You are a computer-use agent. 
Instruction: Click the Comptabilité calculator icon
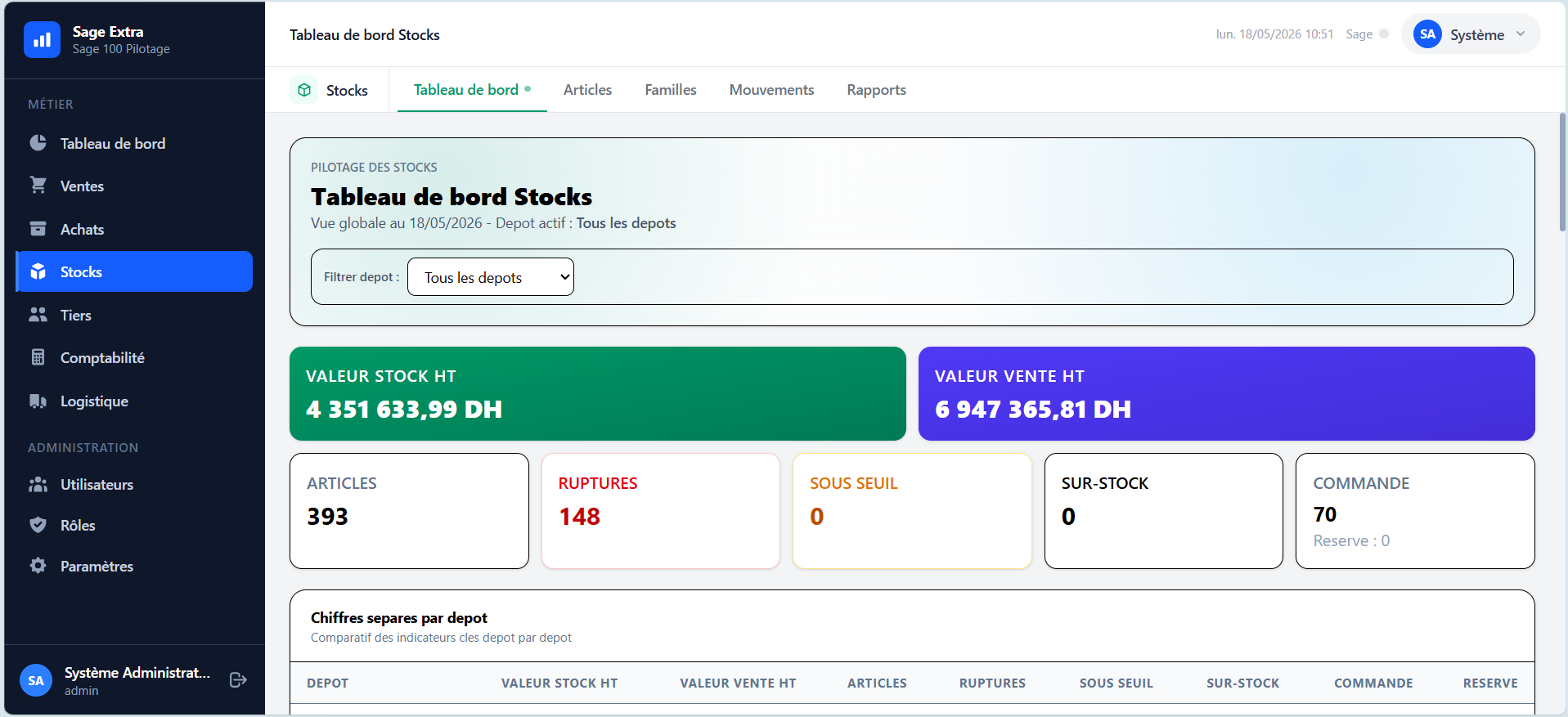[x=38, y=357]
